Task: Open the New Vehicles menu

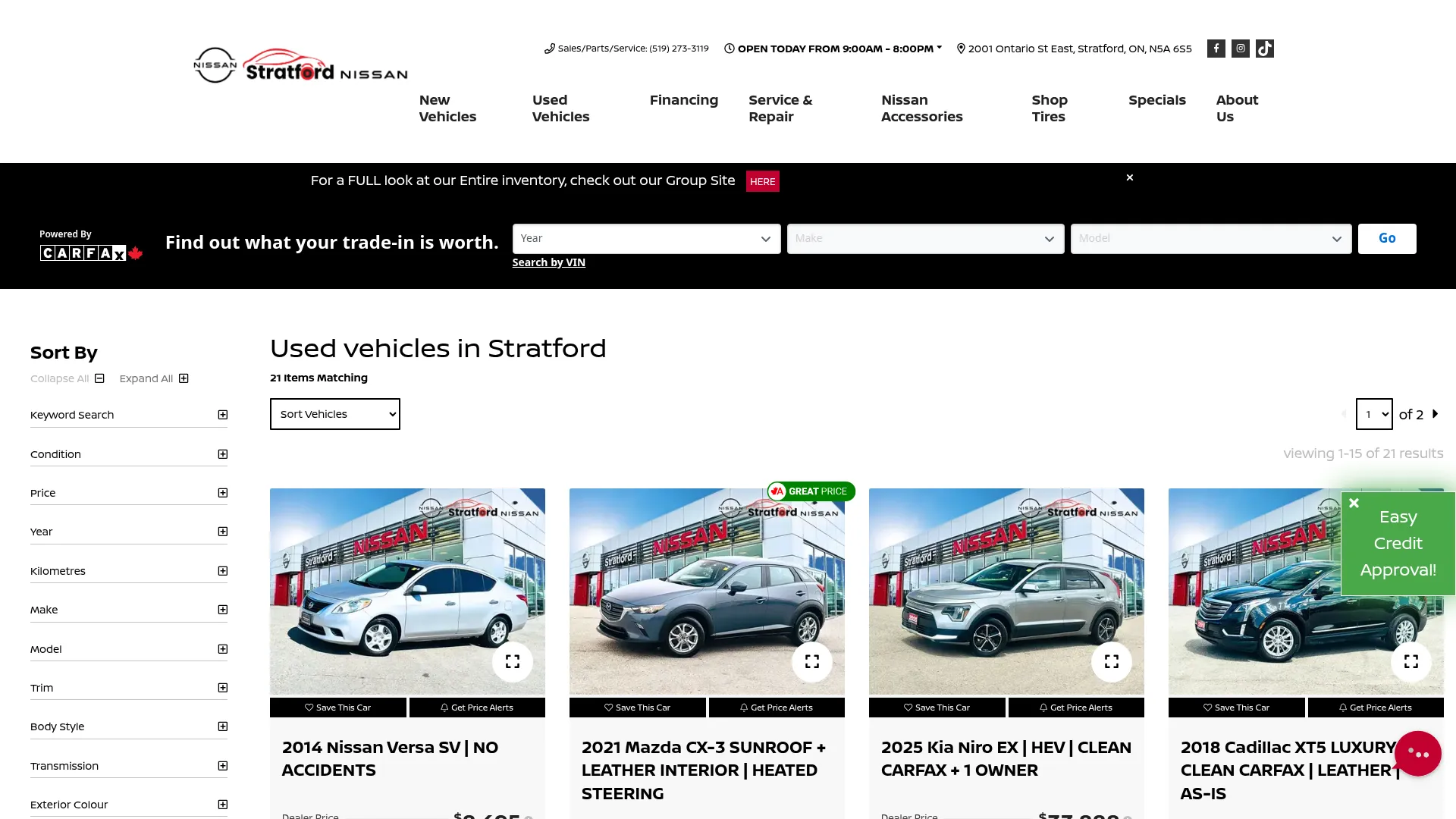Action: 447,108
